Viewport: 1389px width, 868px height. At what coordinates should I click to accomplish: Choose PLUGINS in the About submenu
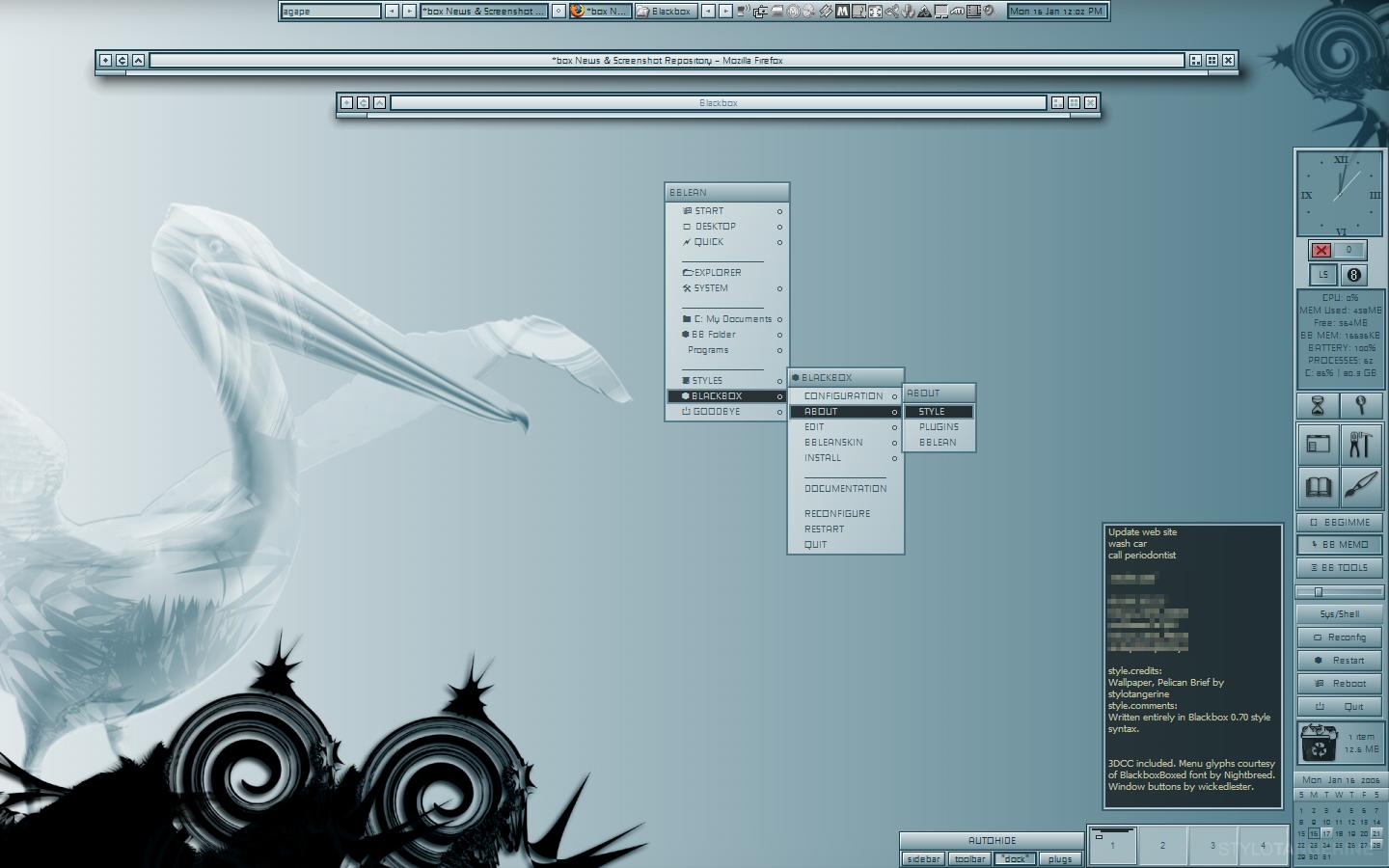click(940, 426)
